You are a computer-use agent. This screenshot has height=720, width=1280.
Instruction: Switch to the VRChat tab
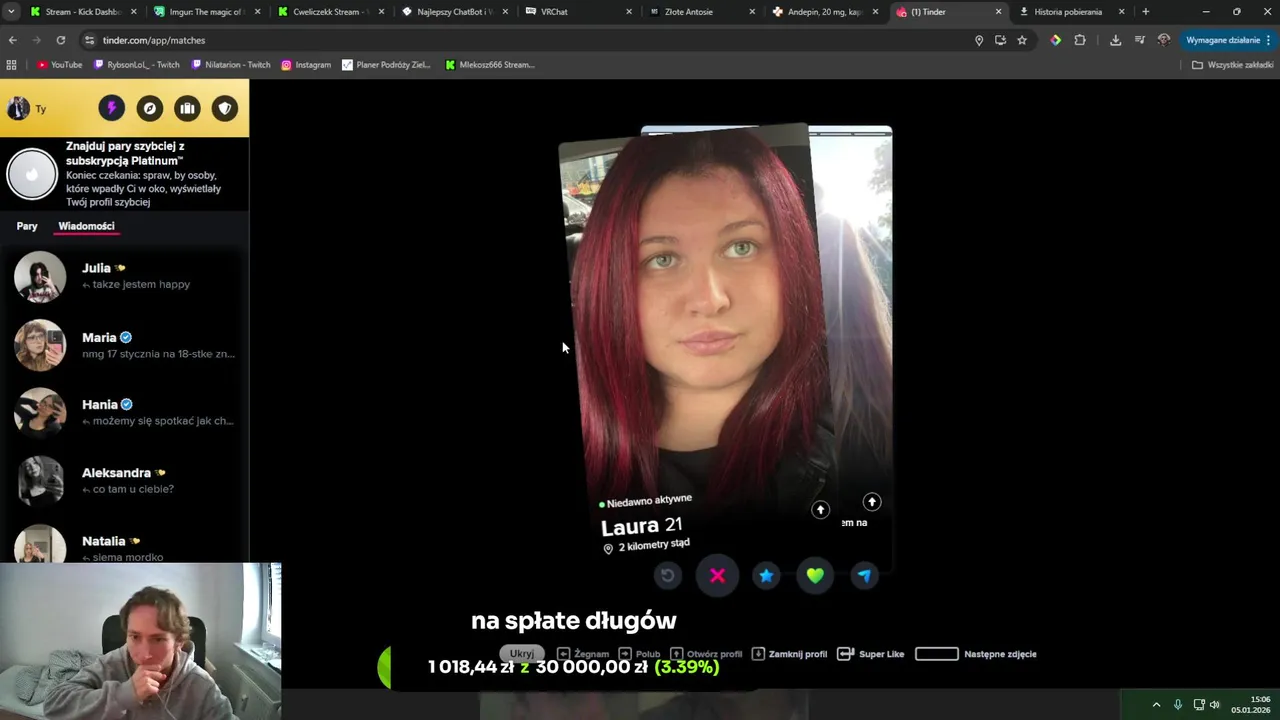[x=578, y=12]
